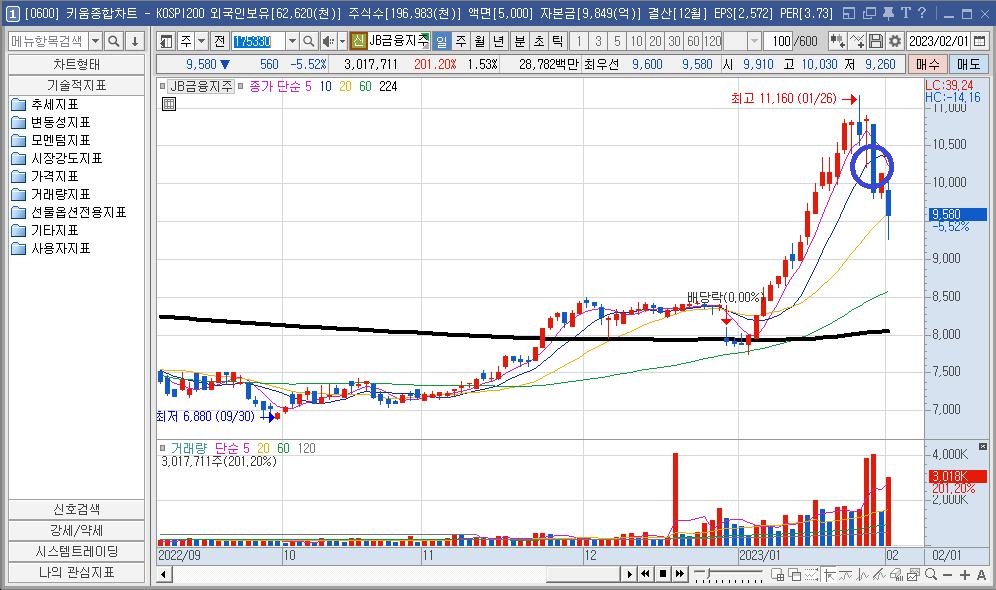This screenshot has width=996, height=590.
Task: Open chart settings gear icon
Action: (894, 41)
